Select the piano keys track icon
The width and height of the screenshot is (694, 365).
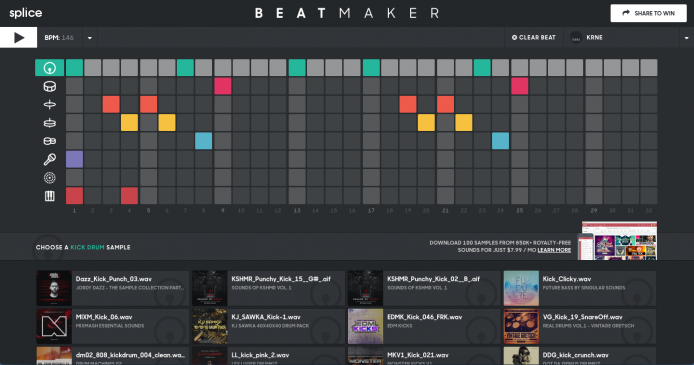[x=50, y=196]
